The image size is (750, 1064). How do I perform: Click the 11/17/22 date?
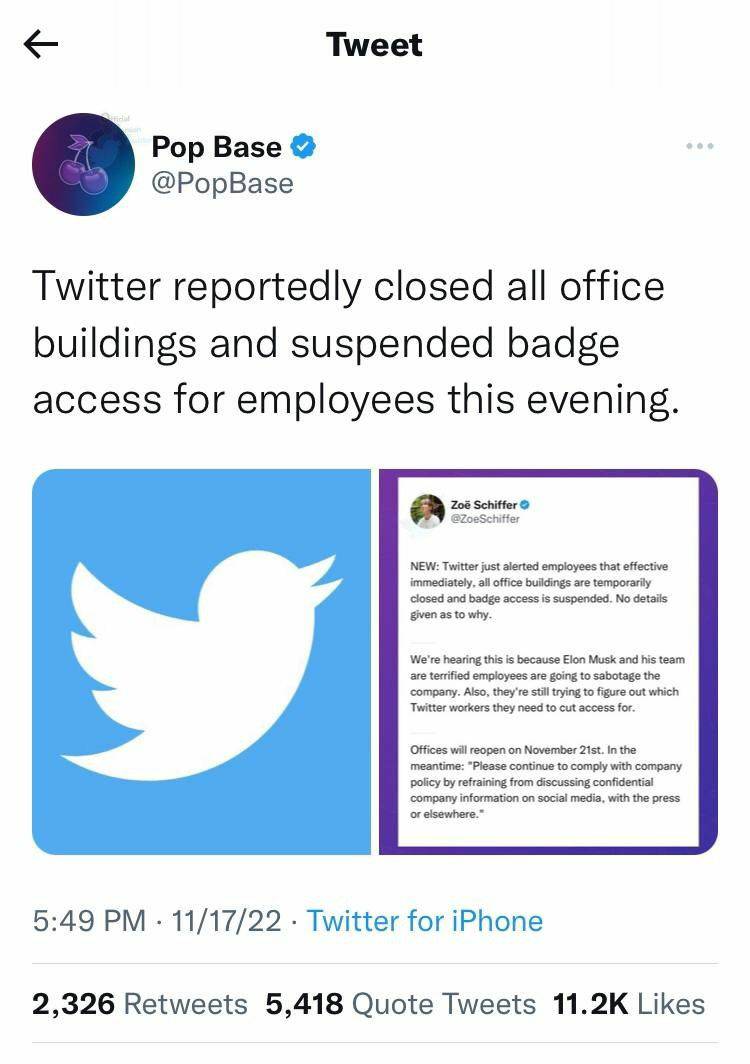tap(226, 921)
